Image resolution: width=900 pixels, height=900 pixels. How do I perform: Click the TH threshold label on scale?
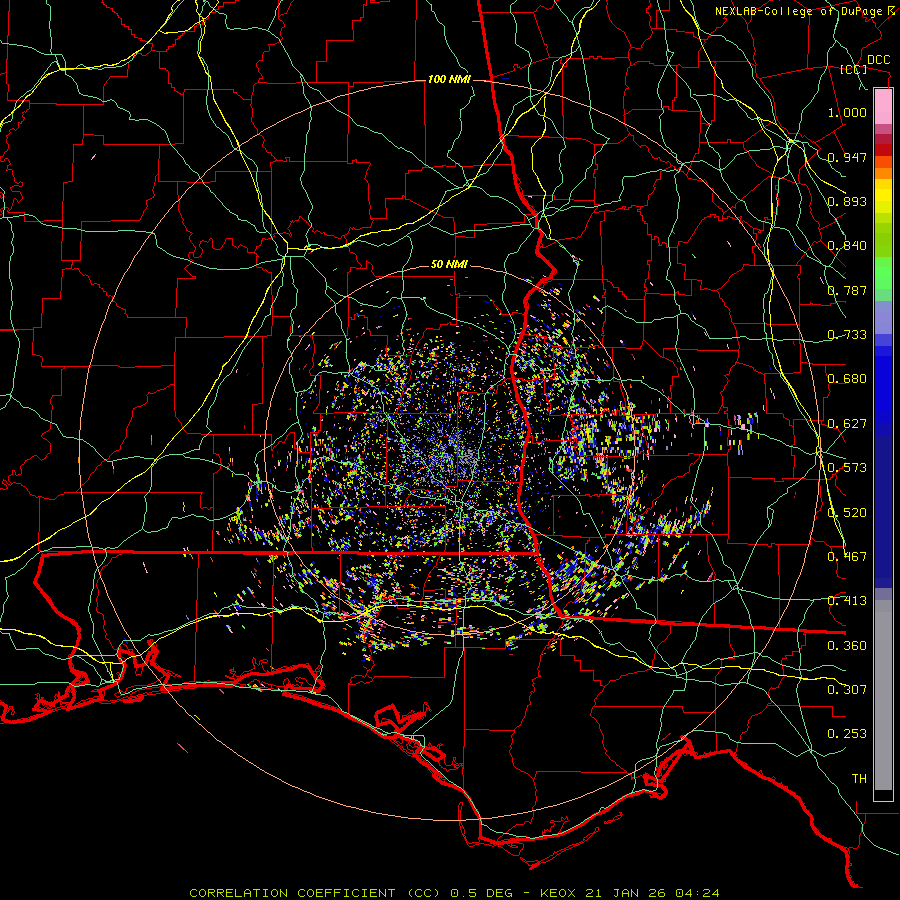tap(859, 779)
